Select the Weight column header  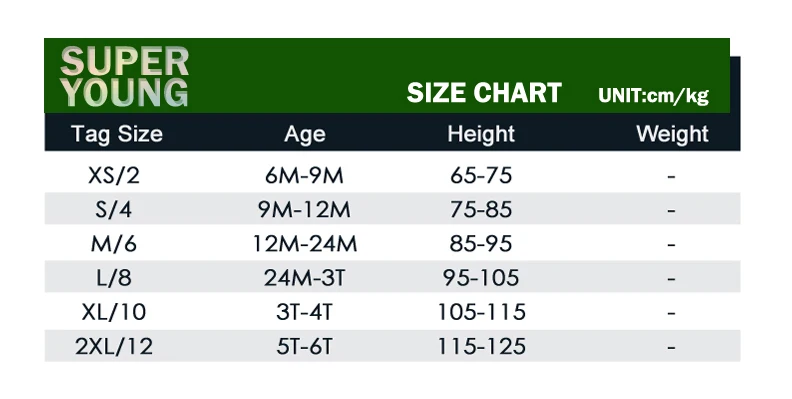tap(672, 134)
